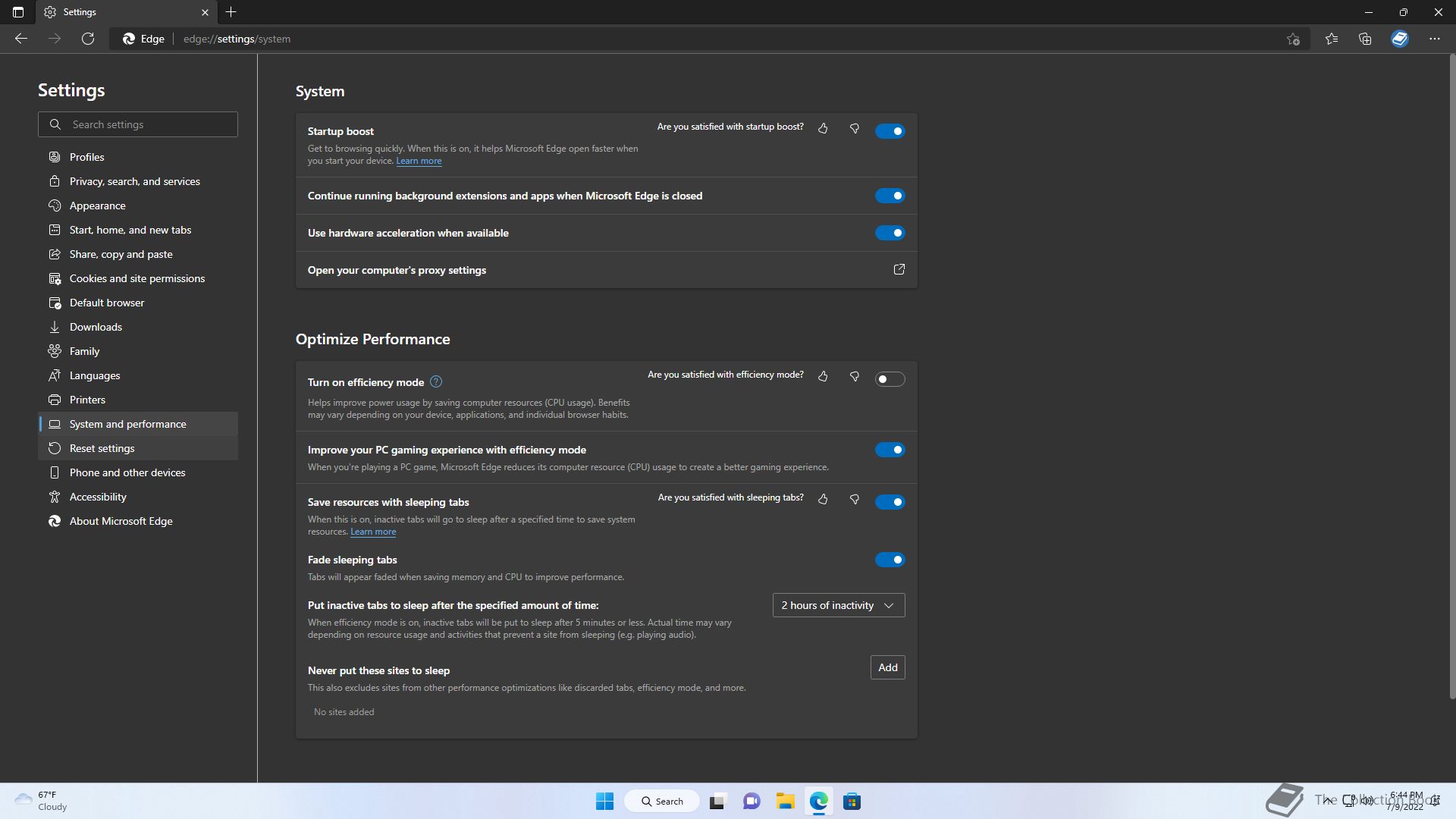The image size is (1456, 819).
Task: Open Task View from the taskbar
Action: [x=717, y=802]
